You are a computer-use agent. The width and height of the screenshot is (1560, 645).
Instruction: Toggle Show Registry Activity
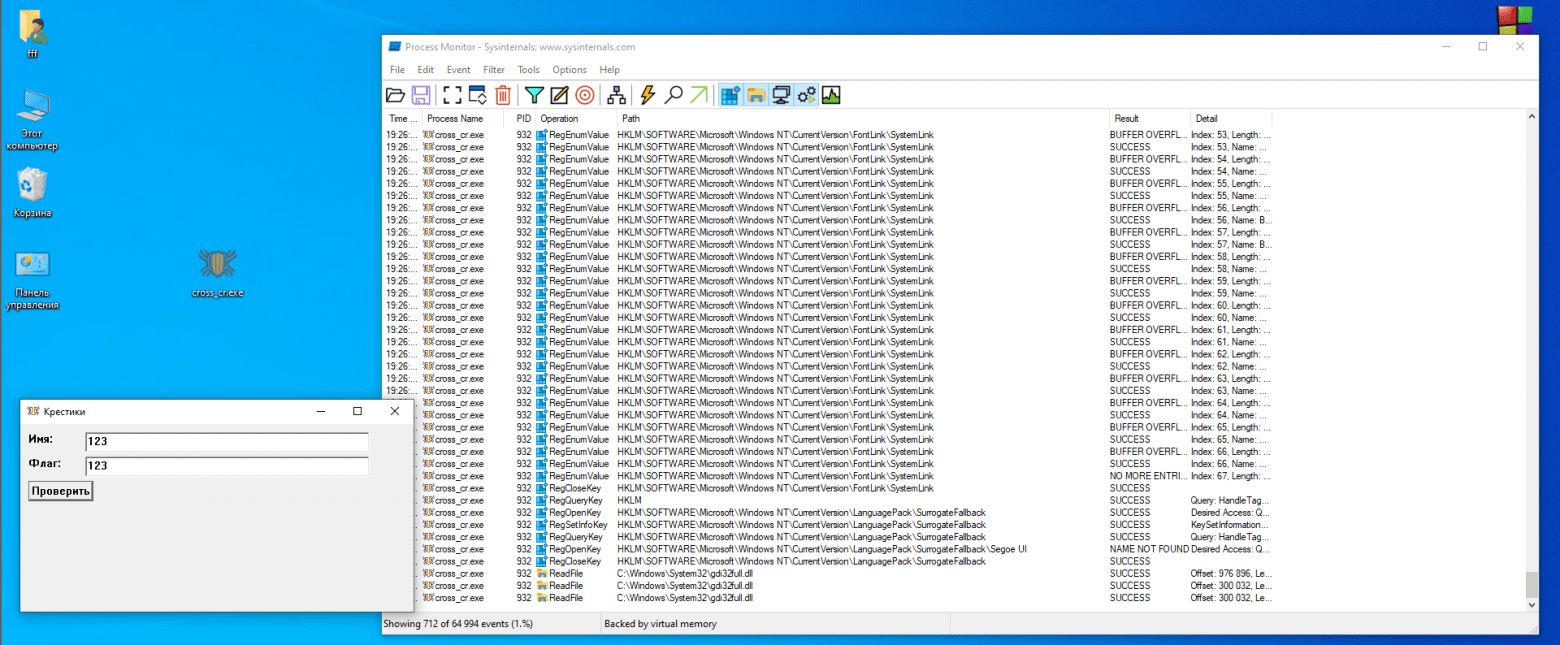pyautogui.click(x=730, y=95)
